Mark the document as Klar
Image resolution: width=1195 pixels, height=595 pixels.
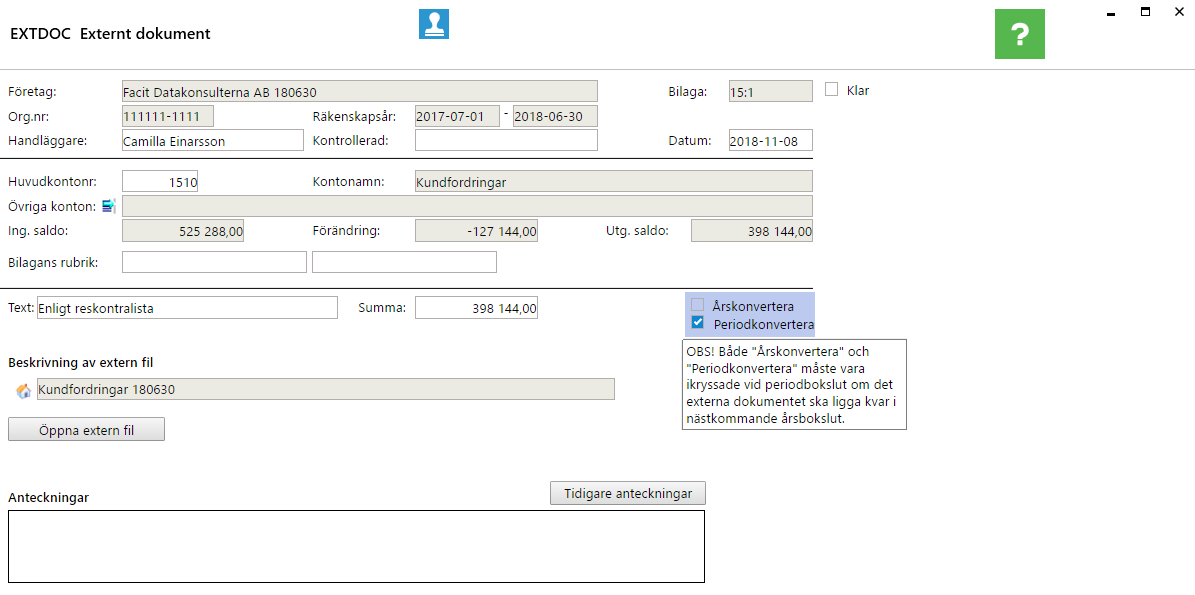pos(831,90)
